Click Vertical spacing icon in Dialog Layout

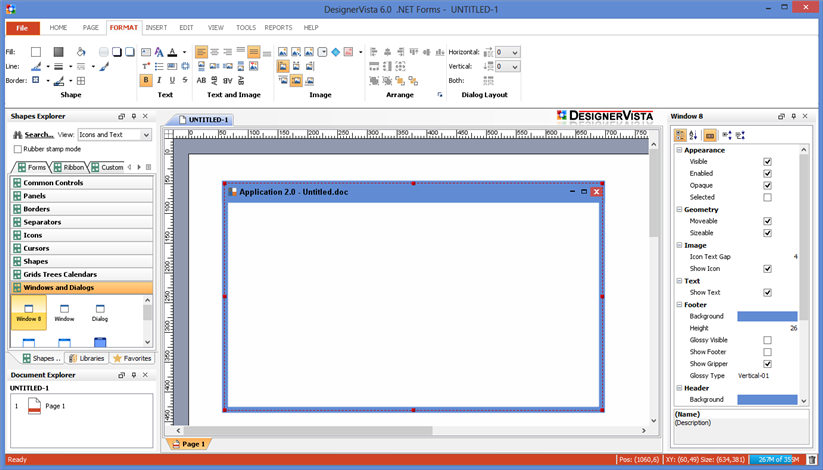pos(488,66)
